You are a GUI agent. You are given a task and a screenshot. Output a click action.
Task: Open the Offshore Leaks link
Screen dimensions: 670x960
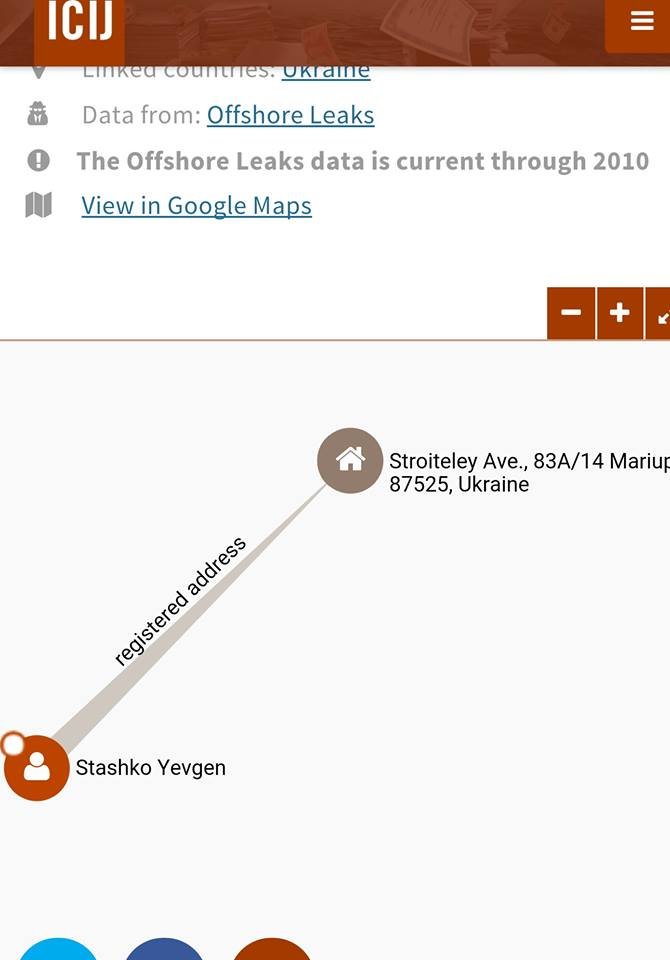(x=290, y=115)
